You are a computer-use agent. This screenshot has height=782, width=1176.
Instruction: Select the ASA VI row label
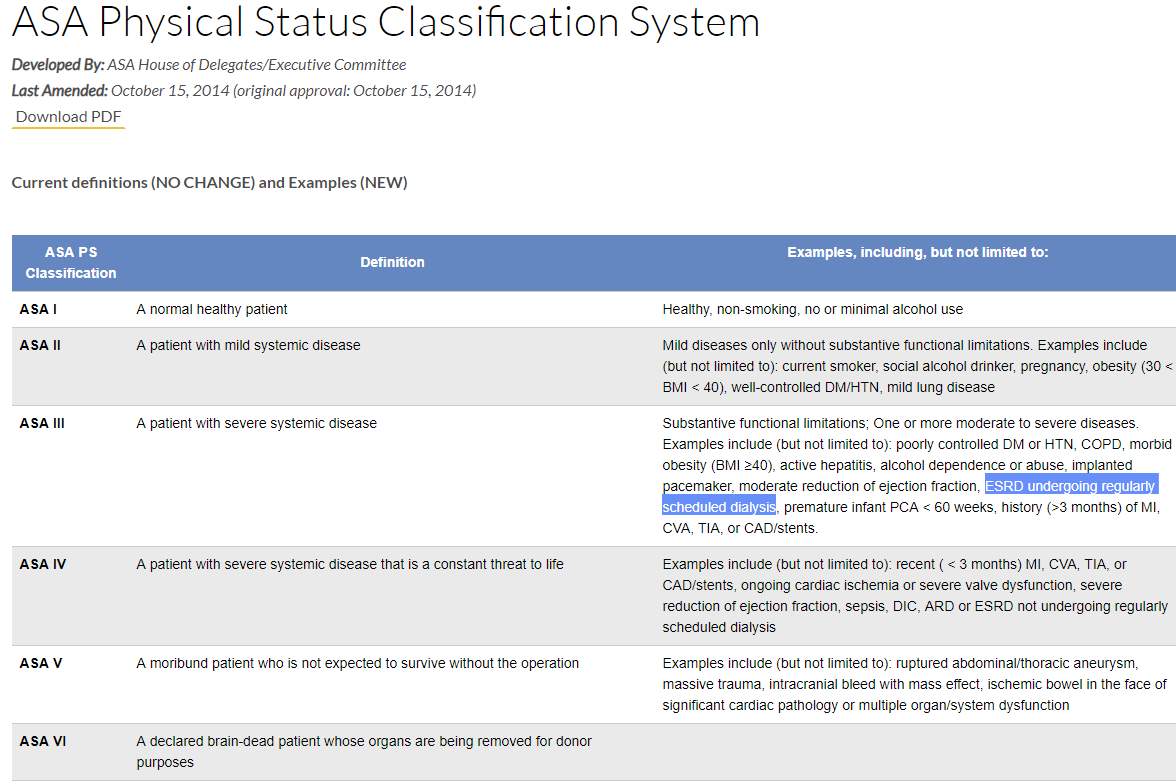(x=42, y=741)
